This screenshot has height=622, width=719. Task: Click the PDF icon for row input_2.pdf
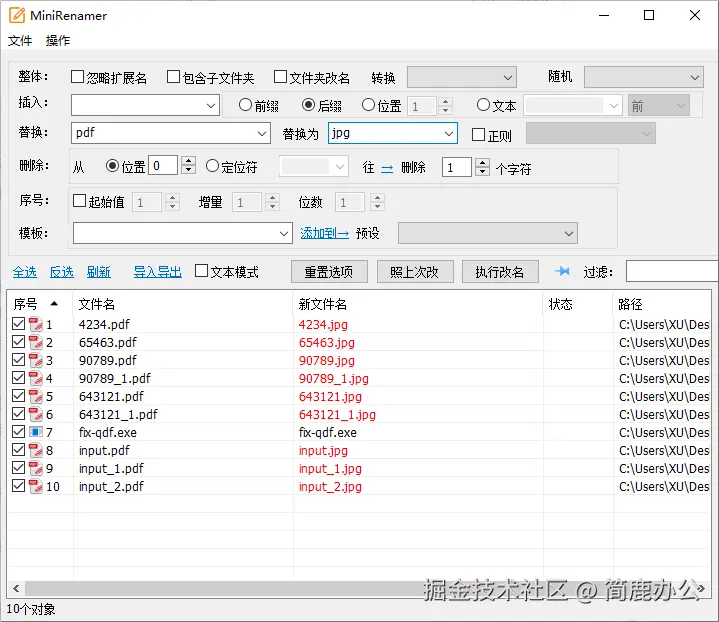pyautogui.click(x=35, y=486)
